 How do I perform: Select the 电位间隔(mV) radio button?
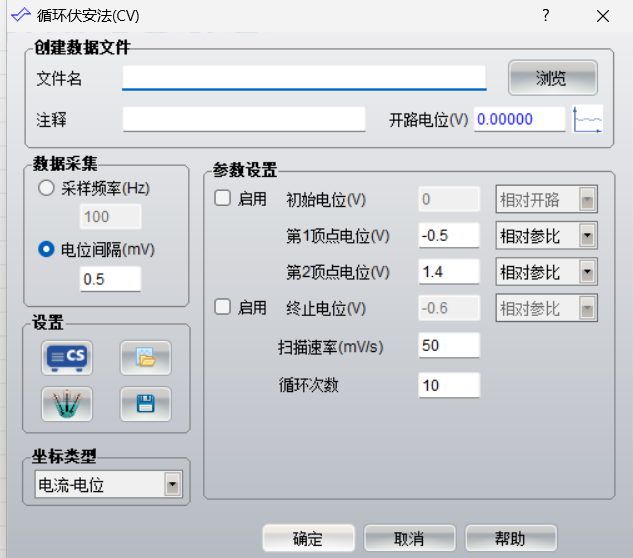pos(46,249)
